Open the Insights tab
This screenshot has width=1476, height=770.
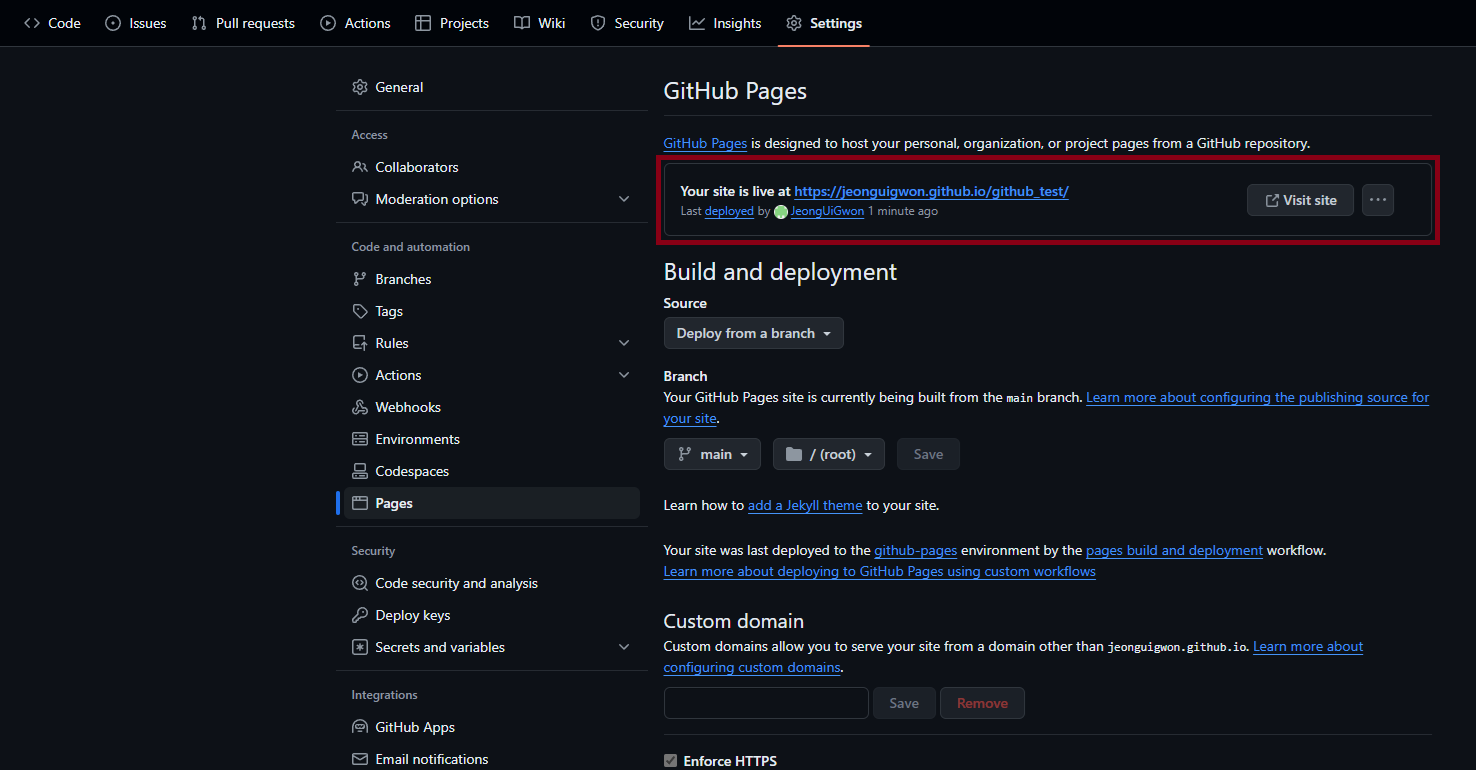(725, 23)
